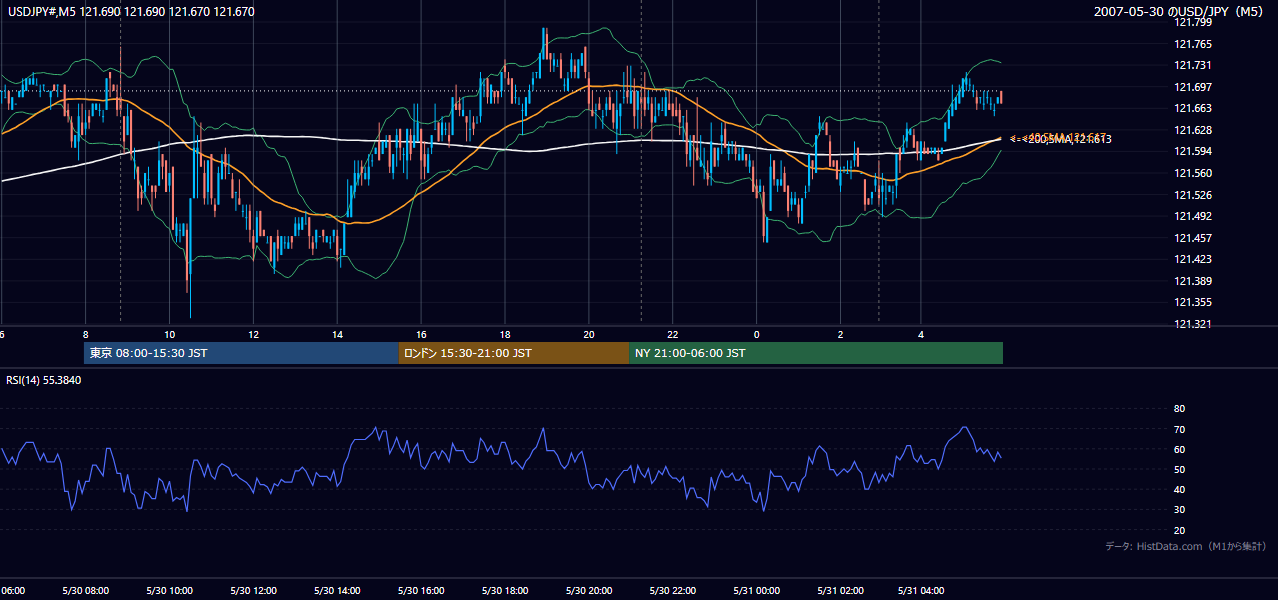Click hour label 12 on price chart axis

(254, 334)
